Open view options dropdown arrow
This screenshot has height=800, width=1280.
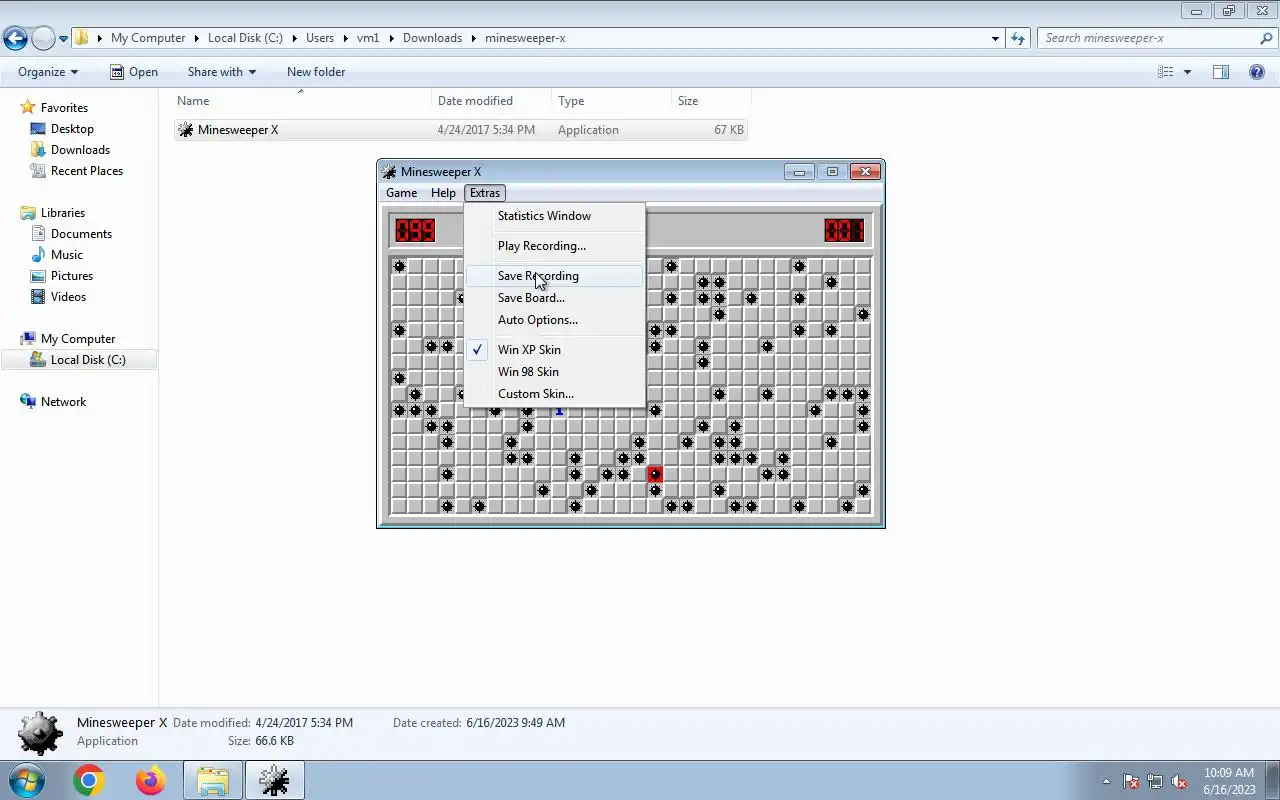coord(1188,72)
